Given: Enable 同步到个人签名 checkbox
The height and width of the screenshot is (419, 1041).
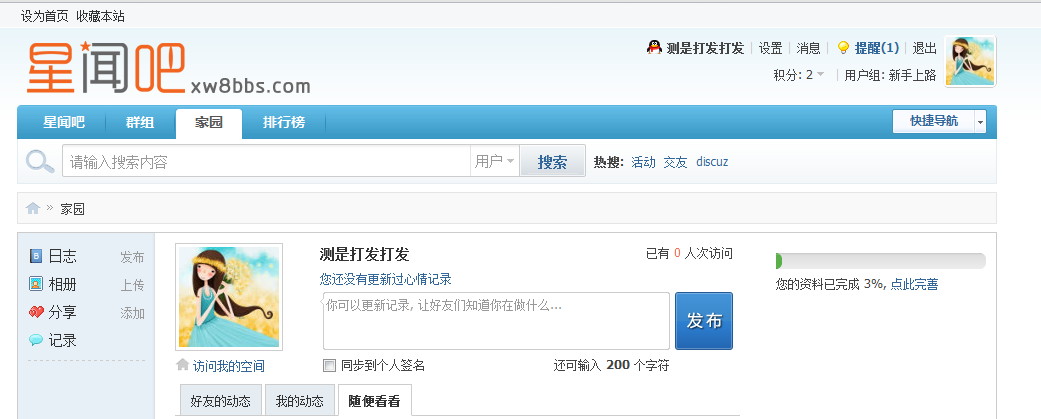Looking at the screenshot, I should click(x=329, y=365).
